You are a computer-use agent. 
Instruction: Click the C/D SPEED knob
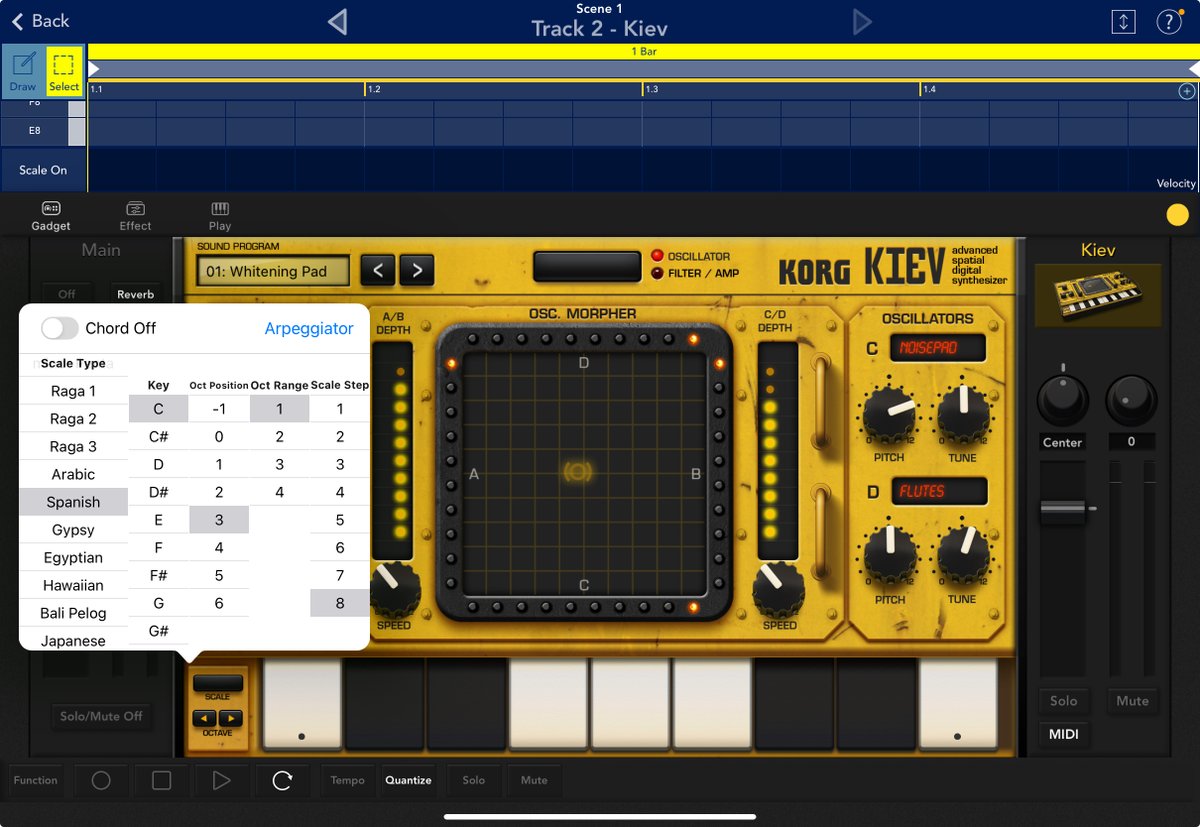coord(779,589)
